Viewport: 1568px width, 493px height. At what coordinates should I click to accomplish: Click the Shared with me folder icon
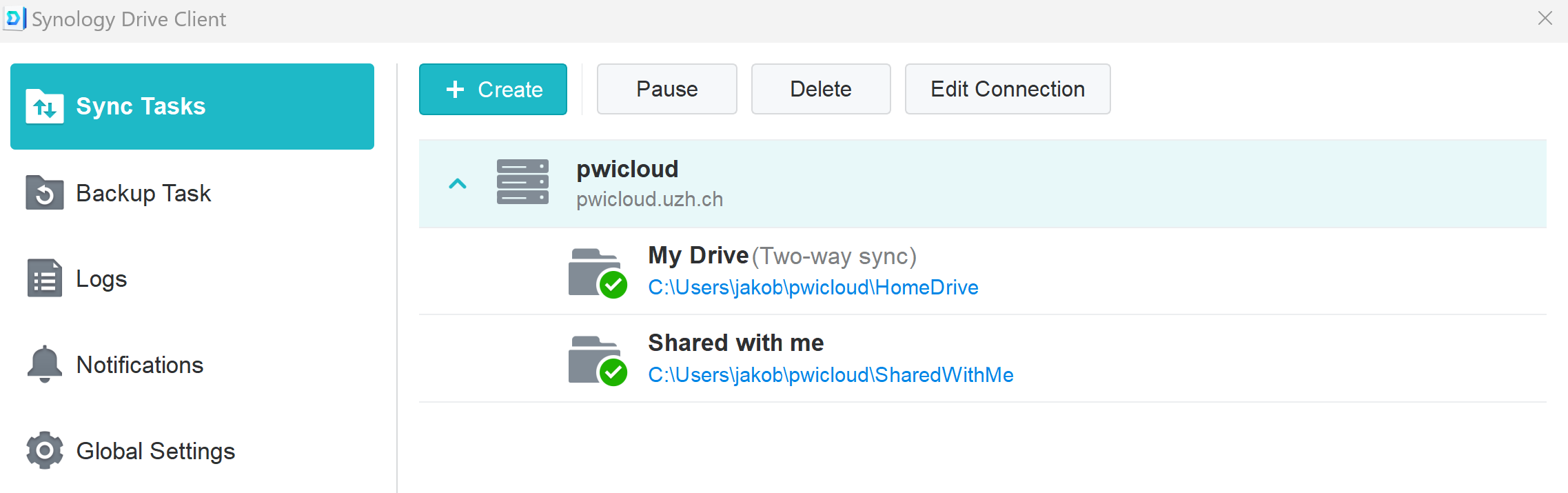[x=597, y=360]
